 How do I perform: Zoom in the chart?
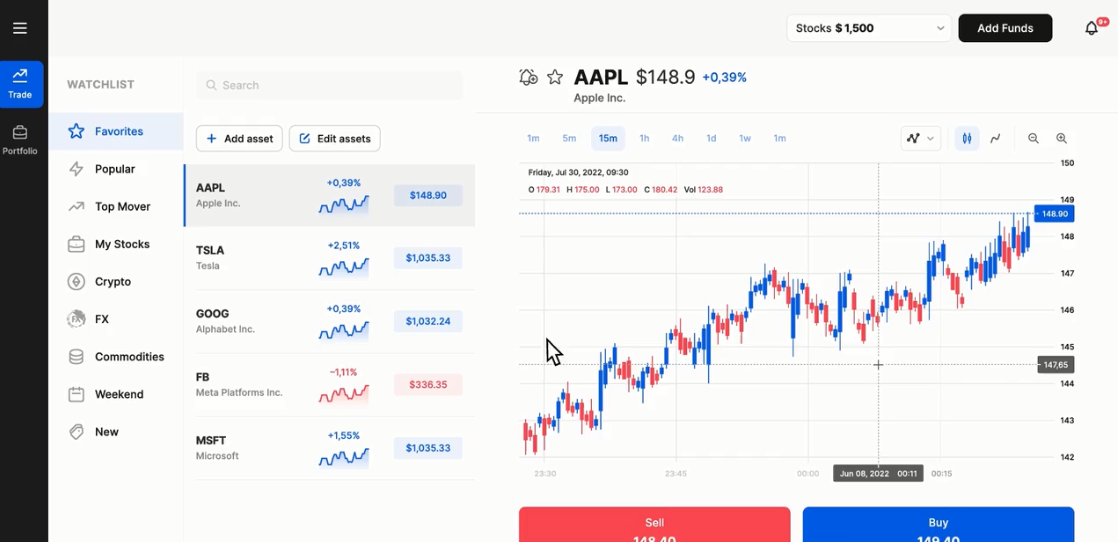(1062, 139)
